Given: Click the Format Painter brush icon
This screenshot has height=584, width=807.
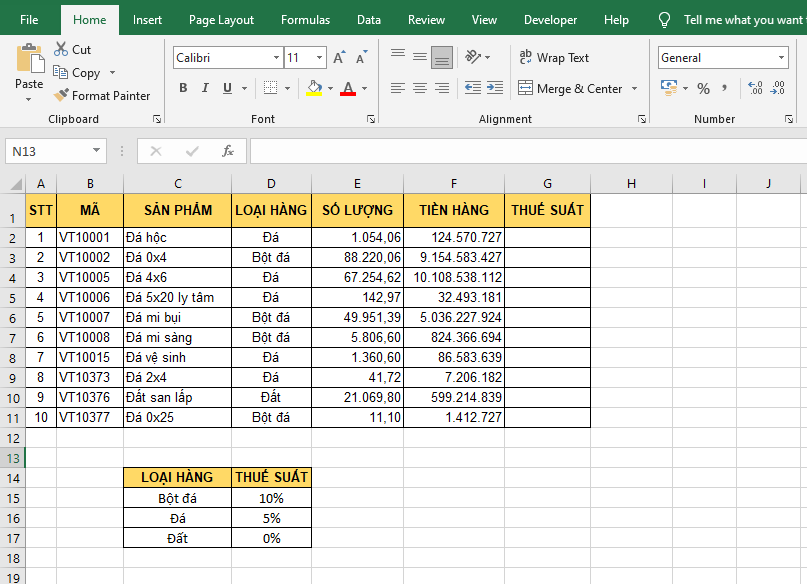Looking at the screenshot, I should (61, 96).
